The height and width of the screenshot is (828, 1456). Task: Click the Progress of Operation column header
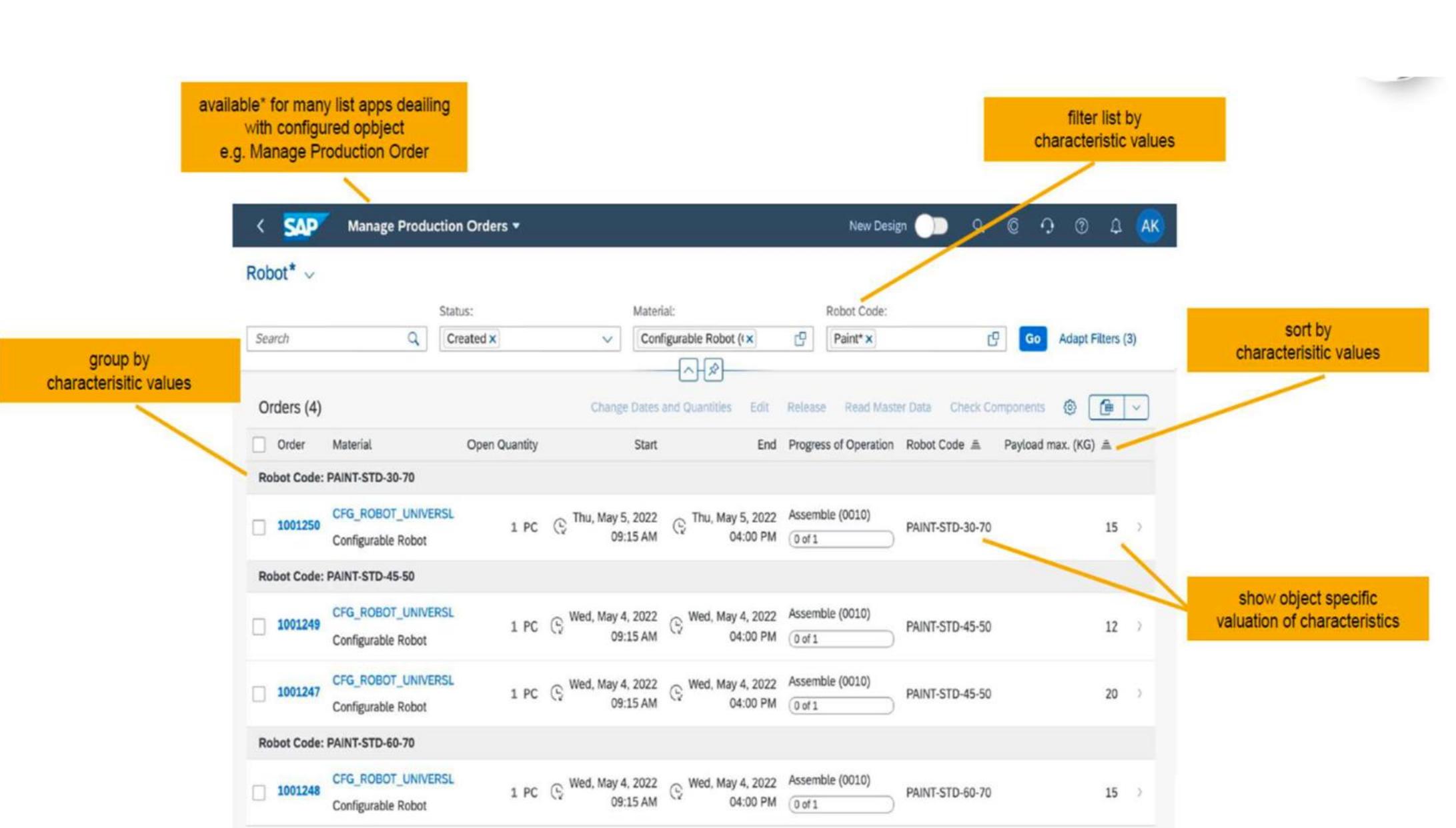(x=840, y=445)
